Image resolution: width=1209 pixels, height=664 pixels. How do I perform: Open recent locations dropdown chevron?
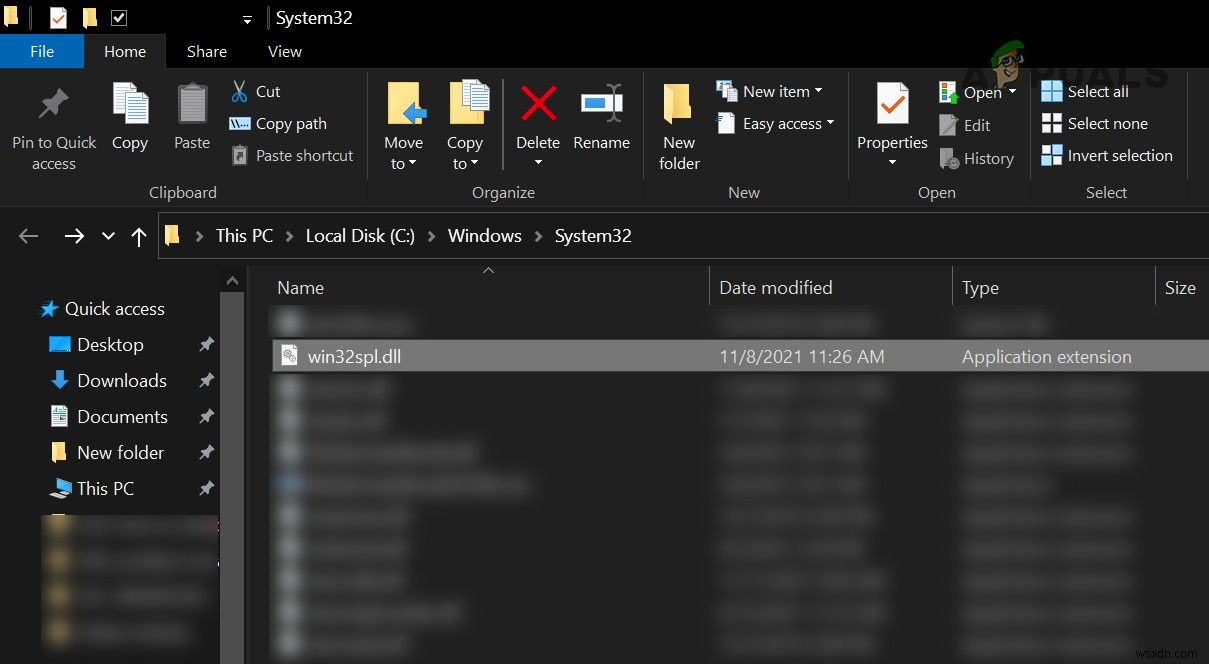point(108,237)
